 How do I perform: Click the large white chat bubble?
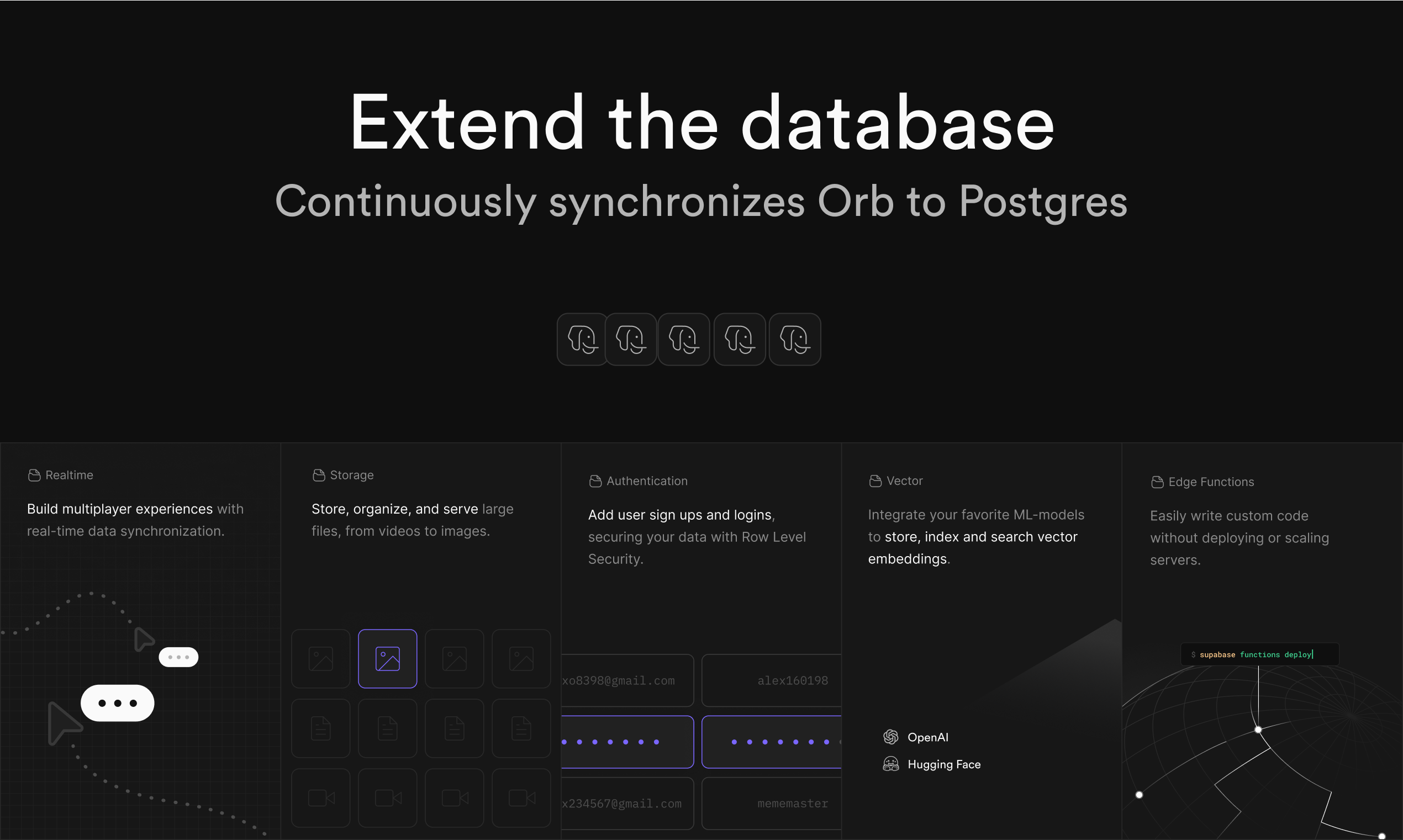[117, 703]
